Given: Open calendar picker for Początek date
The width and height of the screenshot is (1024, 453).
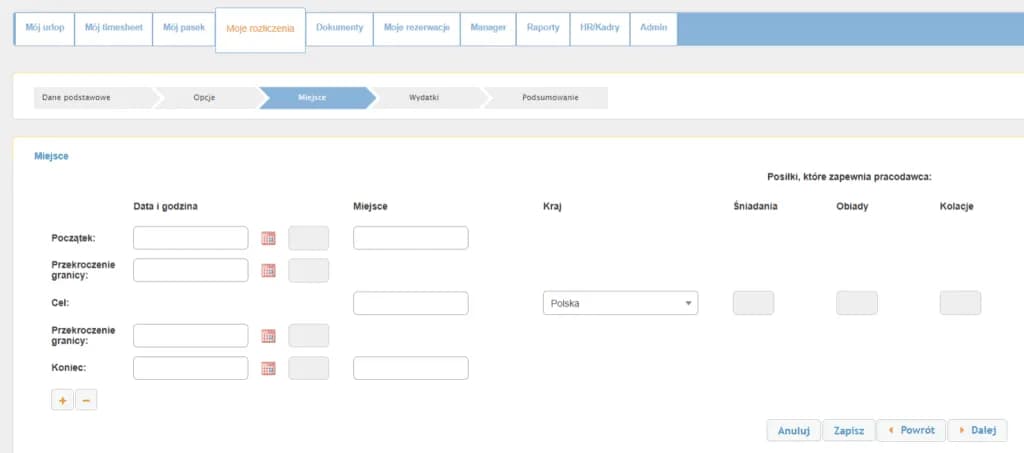Looking at the screenshot, I should pyautogui.click(x=267, y=238).
